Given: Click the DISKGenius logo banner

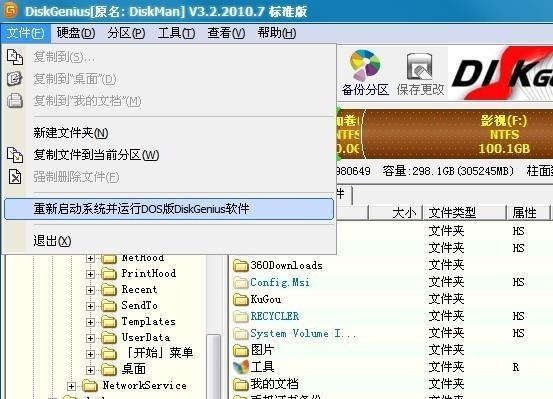Looking at the screenshot, I should [501, 73].
